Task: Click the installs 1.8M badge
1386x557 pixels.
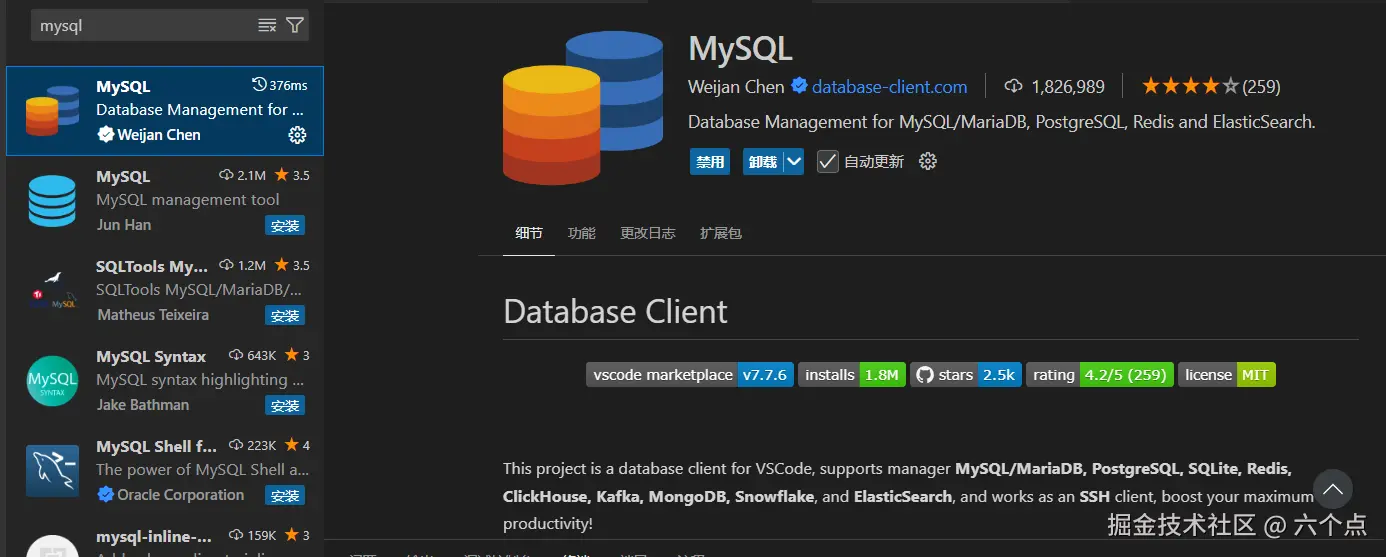Action: [852, 375]
